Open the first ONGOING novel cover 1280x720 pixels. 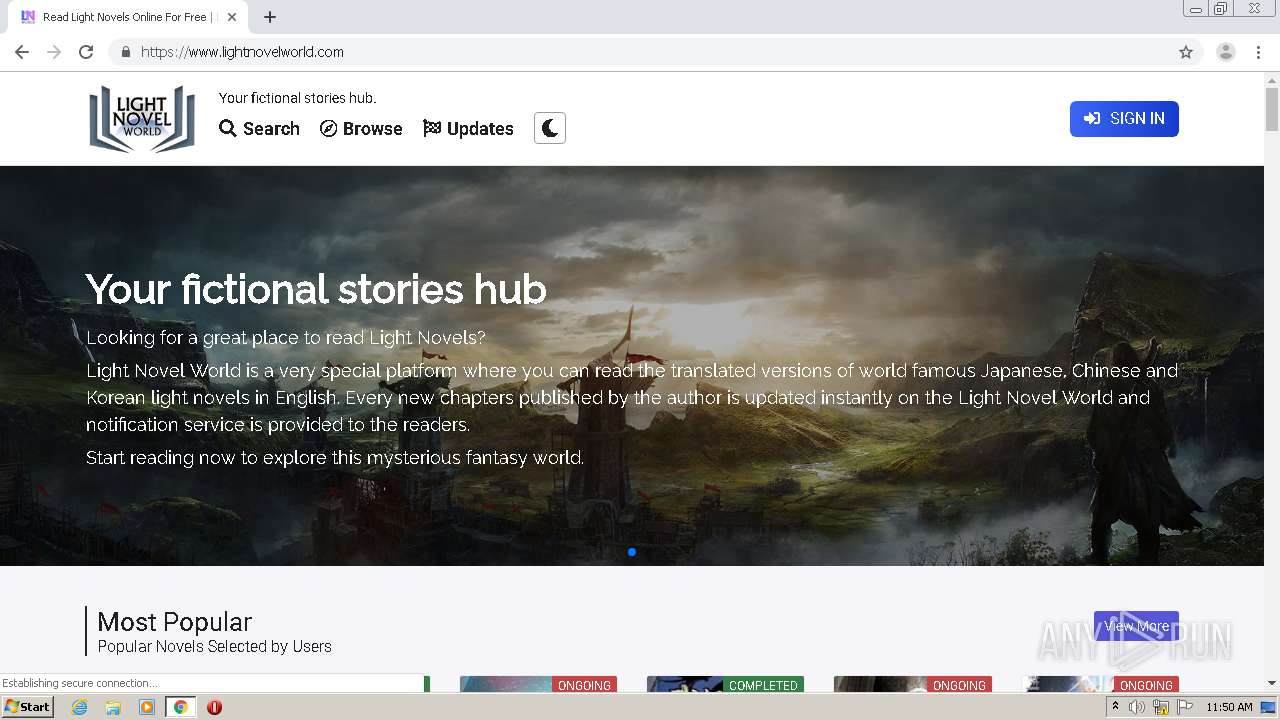(x=538, y=684)
